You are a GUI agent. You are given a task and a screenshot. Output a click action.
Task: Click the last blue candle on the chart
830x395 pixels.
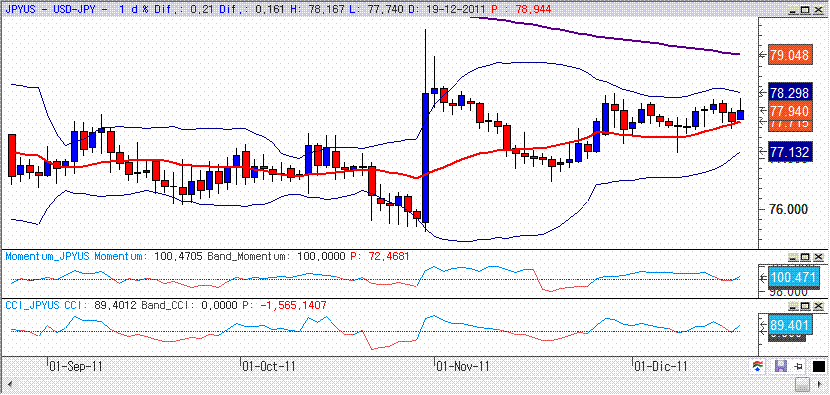click(741, 114)
